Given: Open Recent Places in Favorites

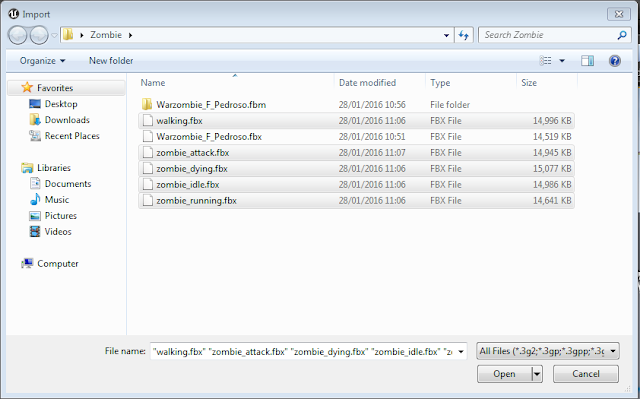Looking at the screenshot, I should 72,135.
